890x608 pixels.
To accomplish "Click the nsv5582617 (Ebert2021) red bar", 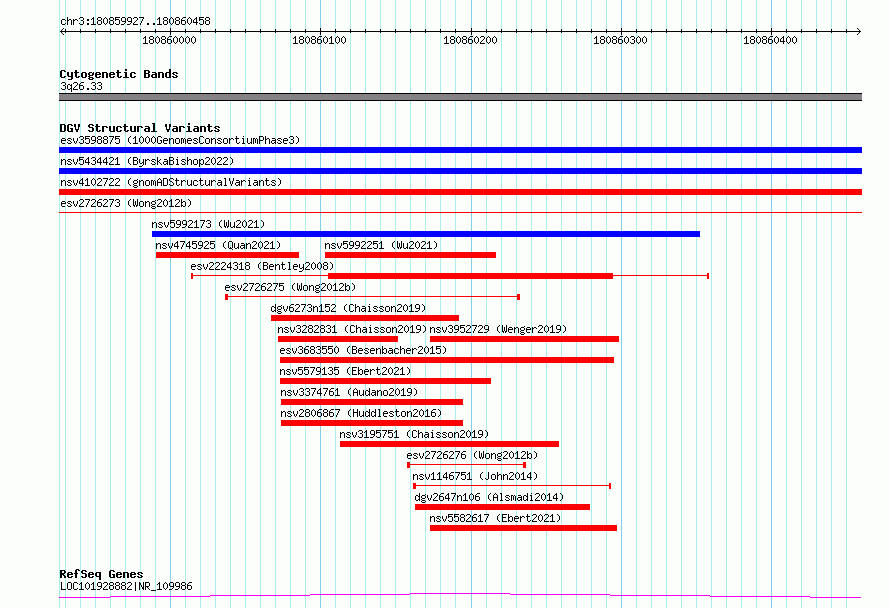I will 523,528.
